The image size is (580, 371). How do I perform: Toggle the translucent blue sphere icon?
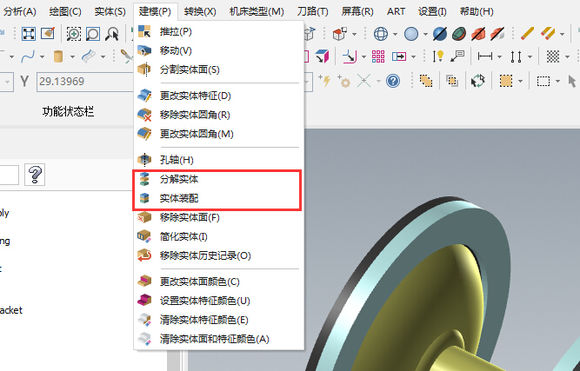point(439,34)
